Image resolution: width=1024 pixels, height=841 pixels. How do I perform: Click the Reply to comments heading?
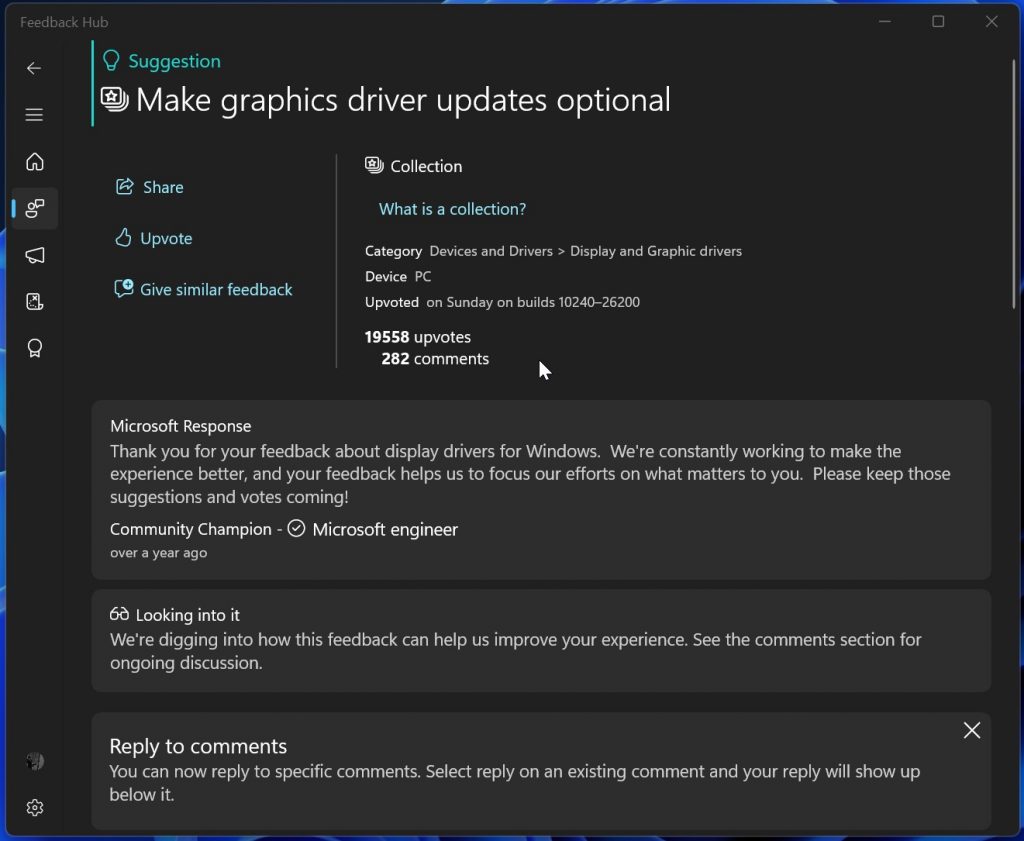198,746
